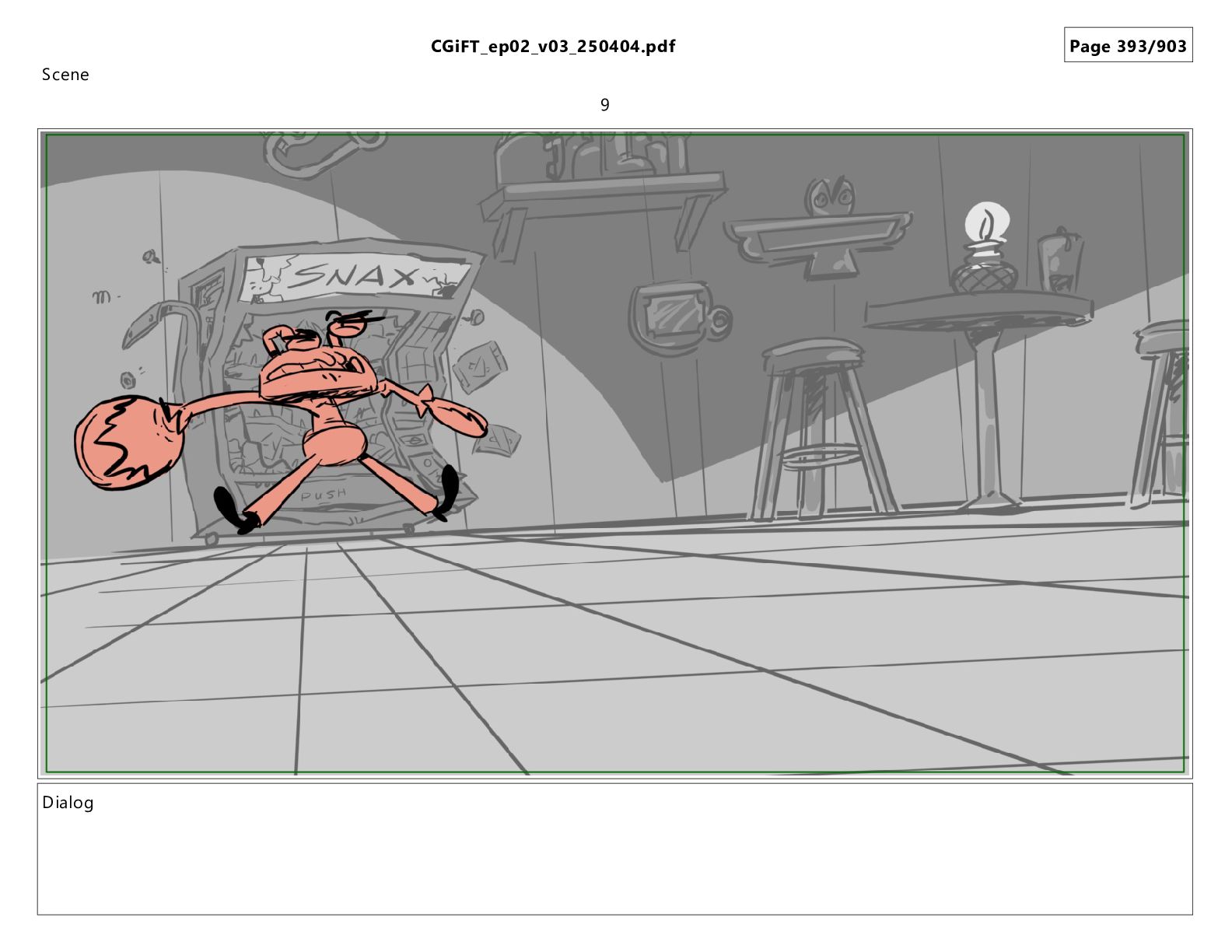Click the storyboard panel image
This screenshot has height=952, width=1232.
coord(615,453)
